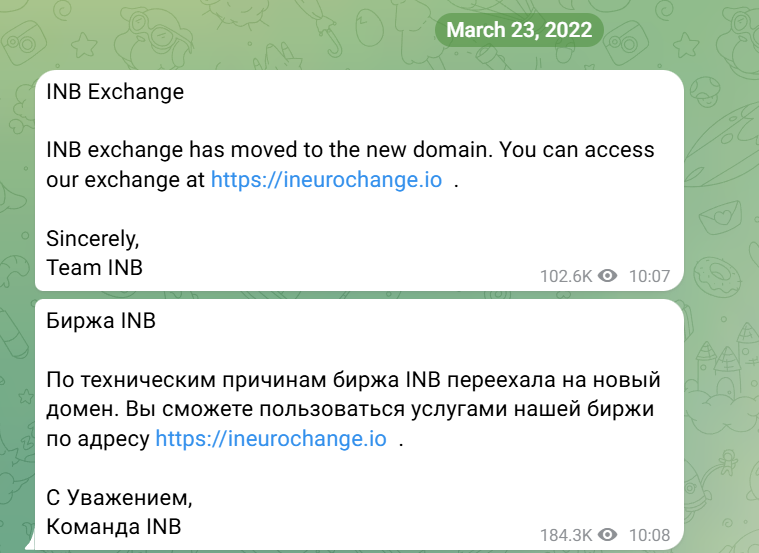
Task: Click the 184.3K view count
Action: coord(566,534)
